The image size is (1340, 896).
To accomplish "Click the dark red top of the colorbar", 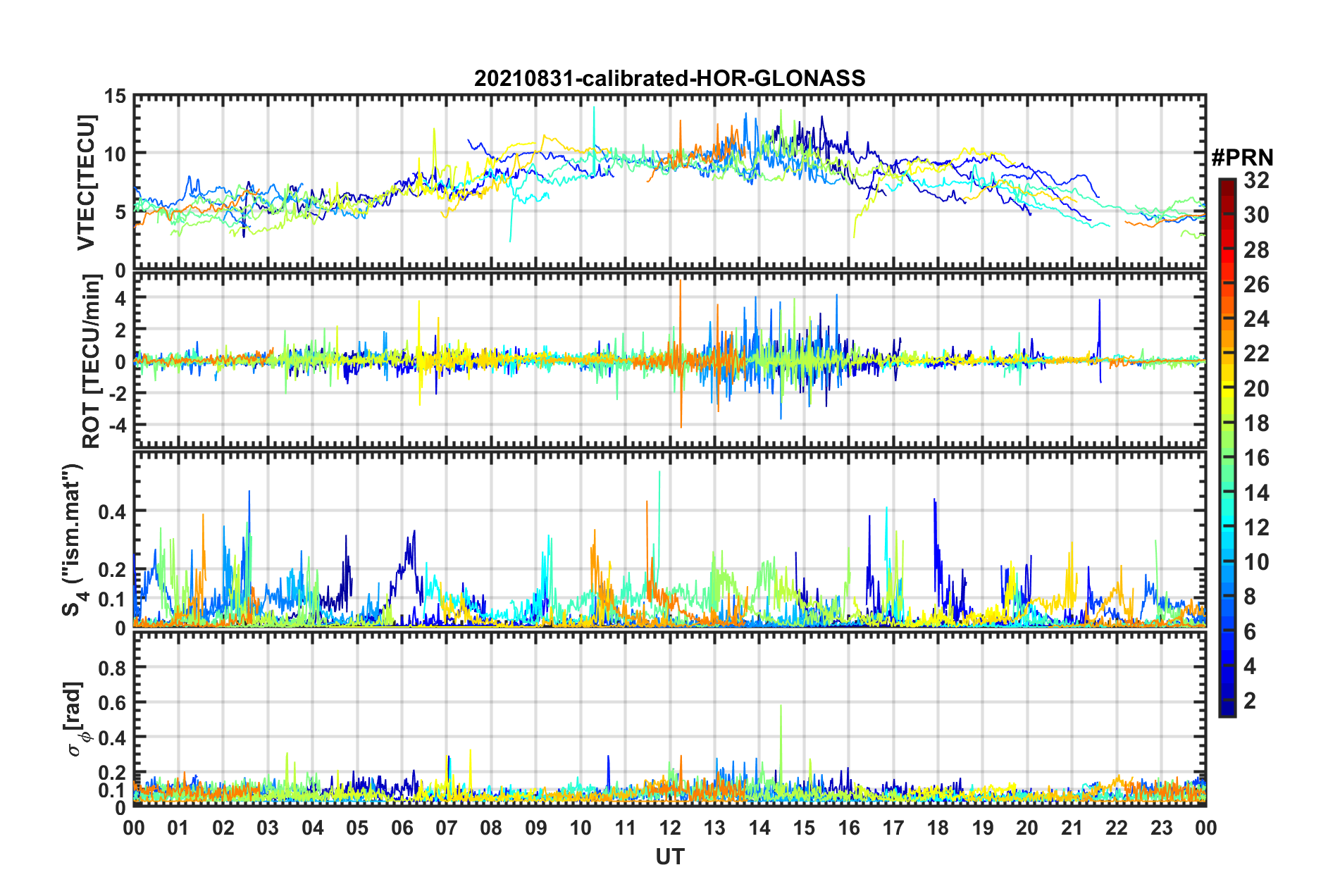I will tap(1227, 183).
